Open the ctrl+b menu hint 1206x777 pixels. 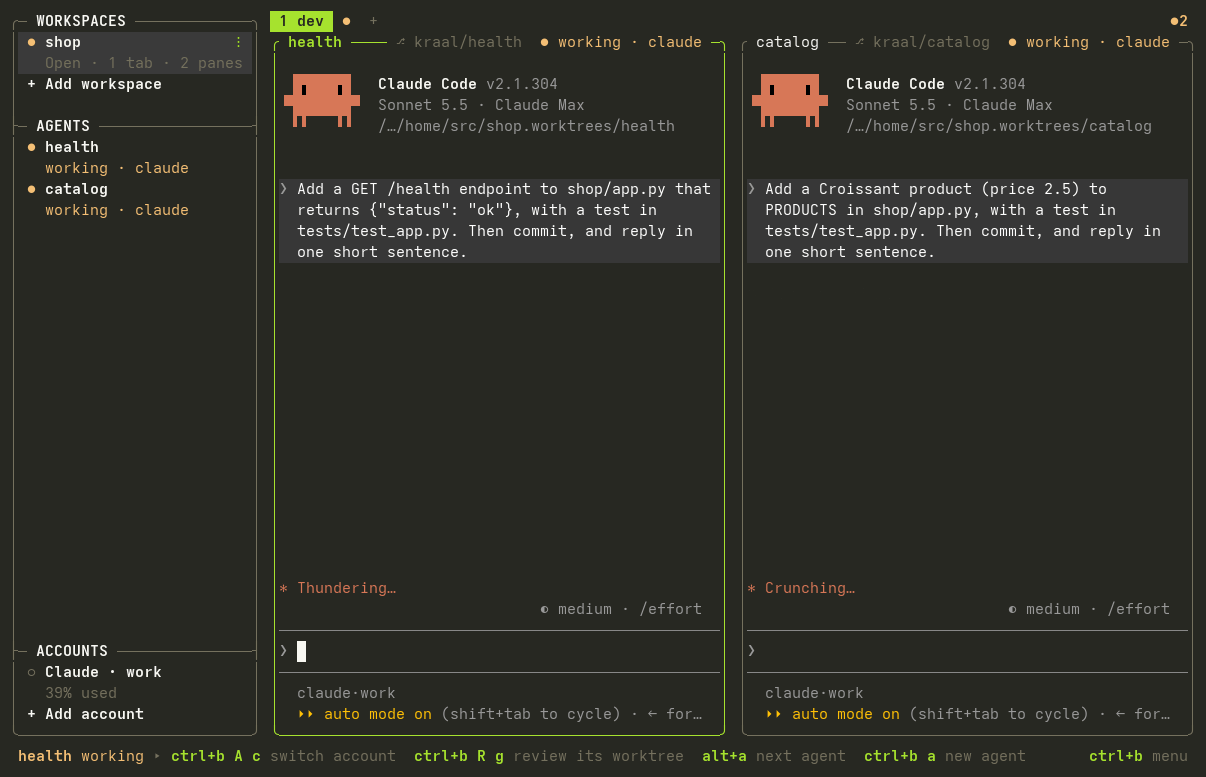[x=1139, y=756]
